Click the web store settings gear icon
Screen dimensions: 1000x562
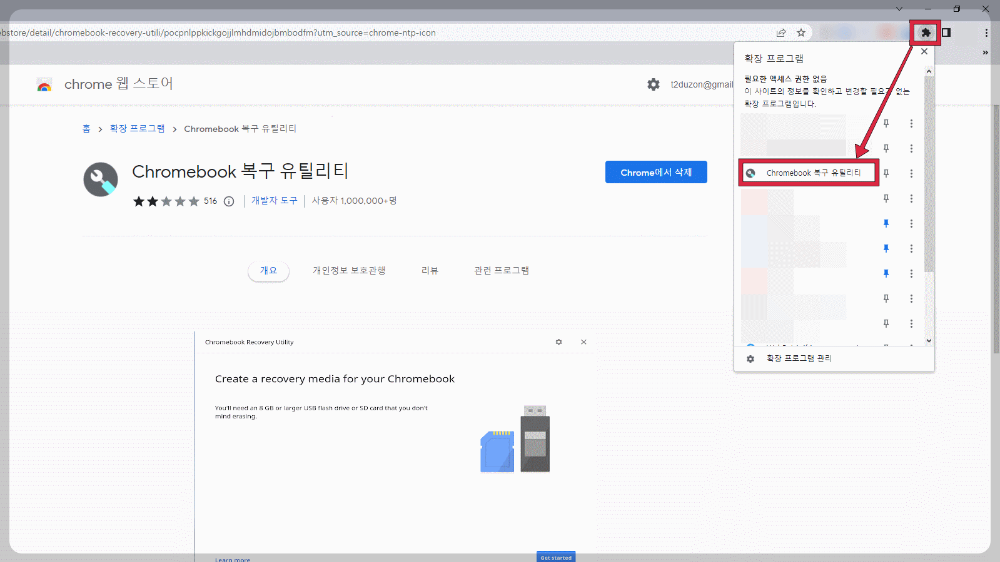coord(653,84)
